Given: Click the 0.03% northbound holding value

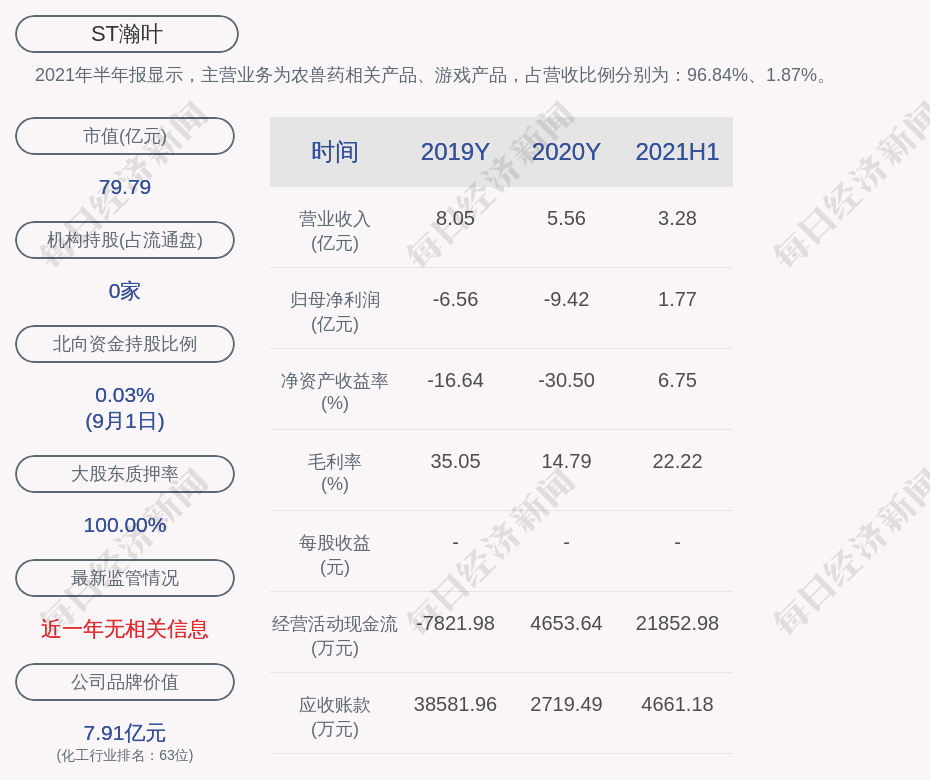Looking at the screenshot, I should [125, 395].
